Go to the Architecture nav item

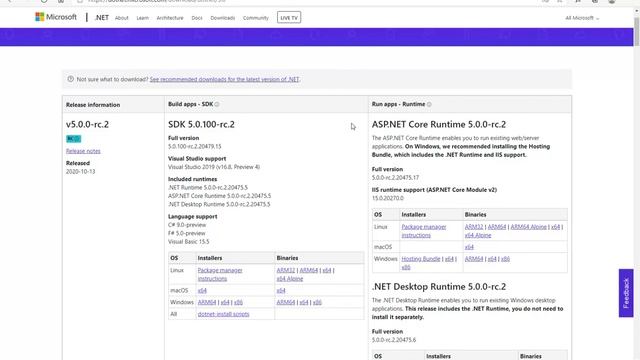tap(170, 18)
